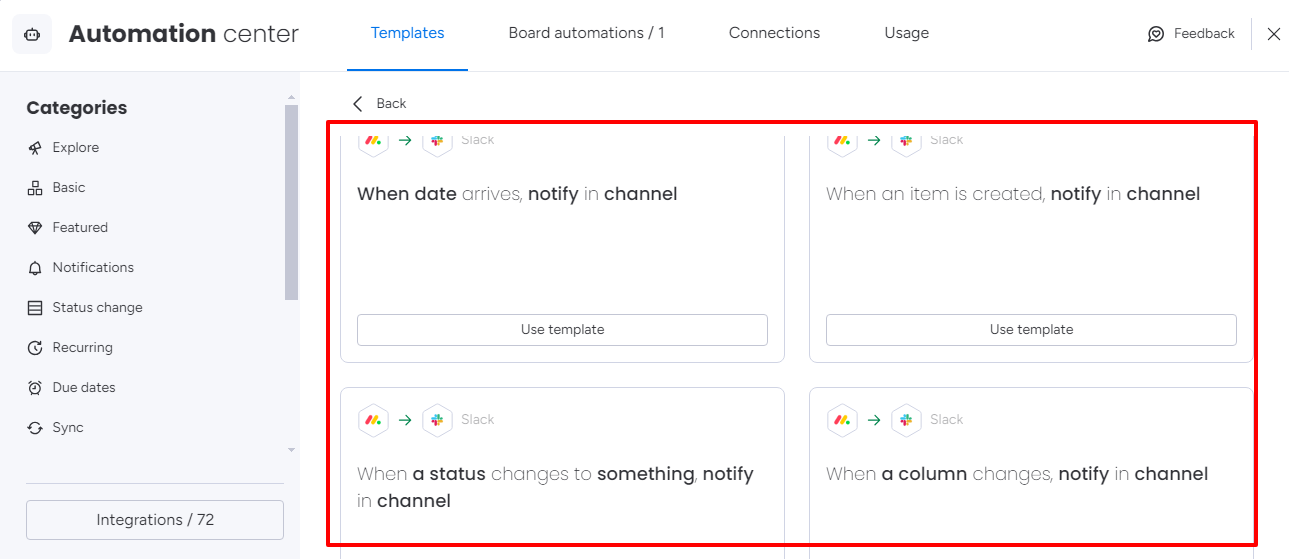Image resolution: width=1289 pixels, height=559 pixels.
Task: Click the Recurring clock icon
Action: pos(35,348)
